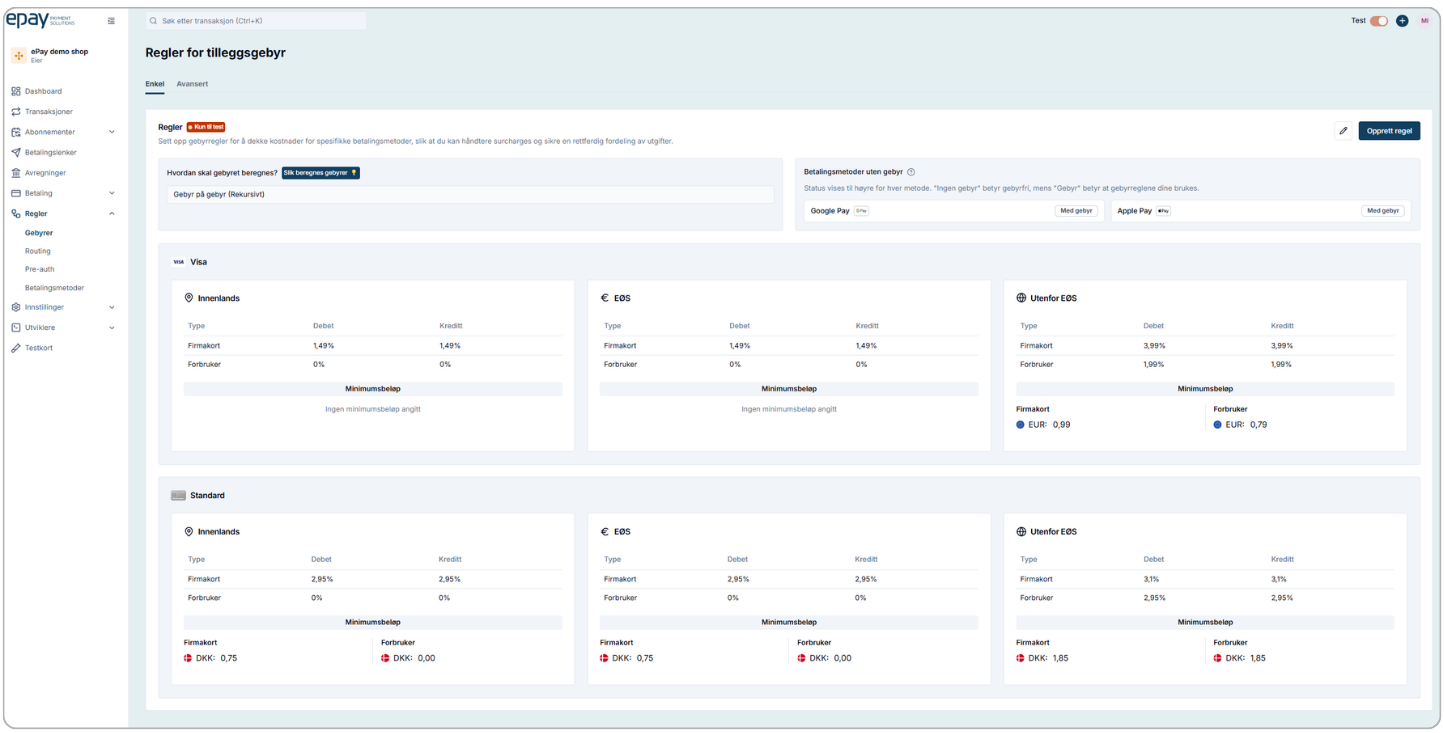Switch to the Avansert tab
Image resolution: width=1444 pixels, height=733 pixels.
[192, 84]
